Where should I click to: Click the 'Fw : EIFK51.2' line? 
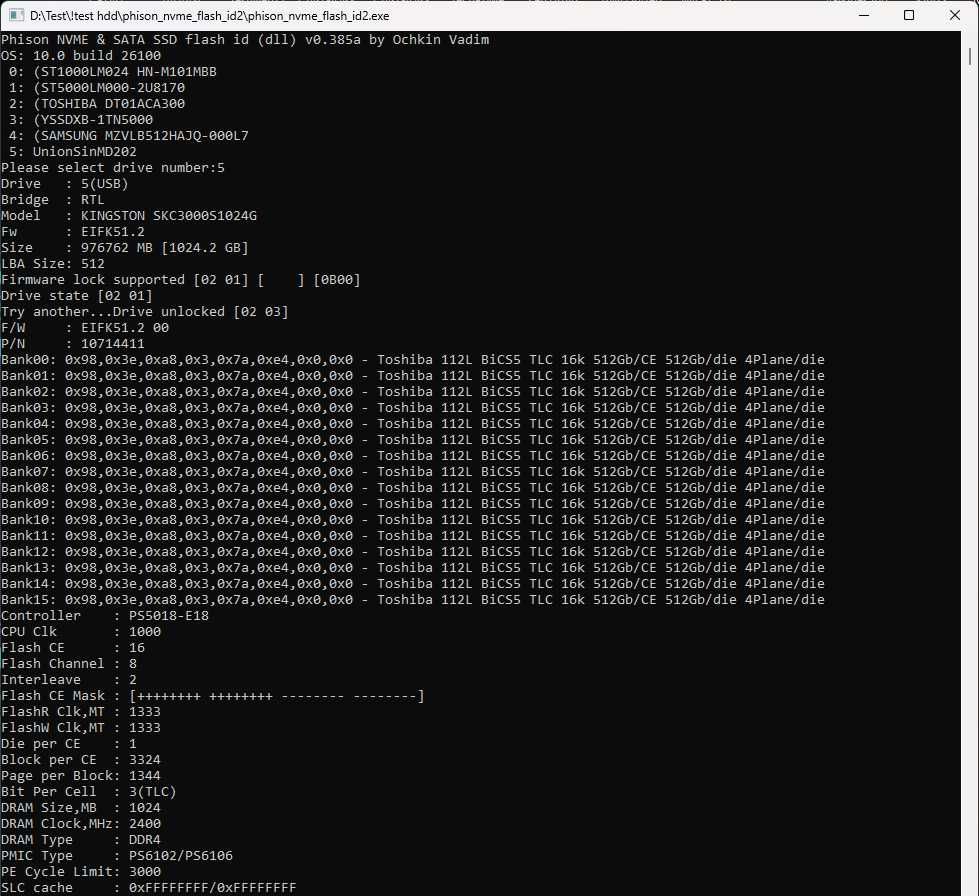click(x=73, y=232)
